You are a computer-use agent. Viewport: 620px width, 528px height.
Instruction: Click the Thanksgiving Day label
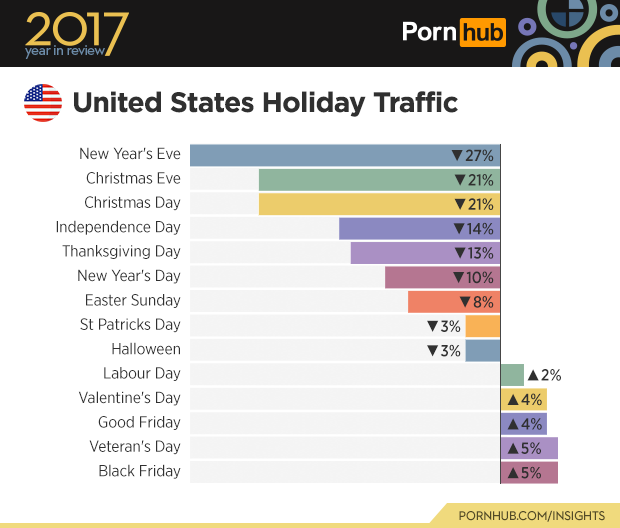(121, 251)
